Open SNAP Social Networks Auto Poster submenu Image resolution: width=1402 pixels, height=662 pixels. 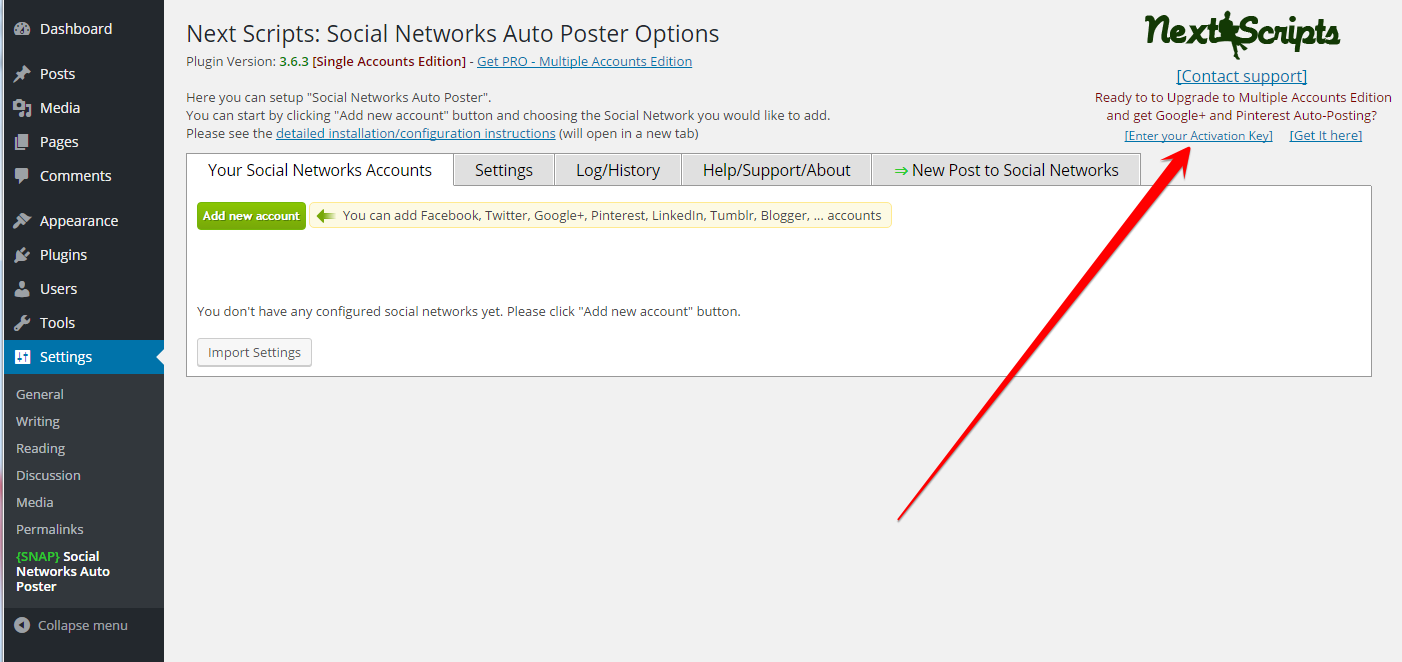63,572
